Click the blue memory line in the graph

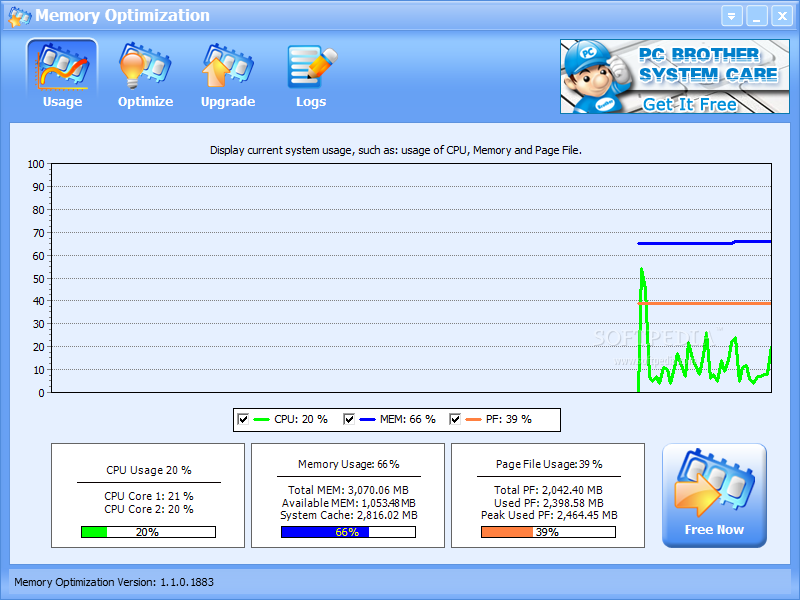pyautogui.click(x=704, y=243)
